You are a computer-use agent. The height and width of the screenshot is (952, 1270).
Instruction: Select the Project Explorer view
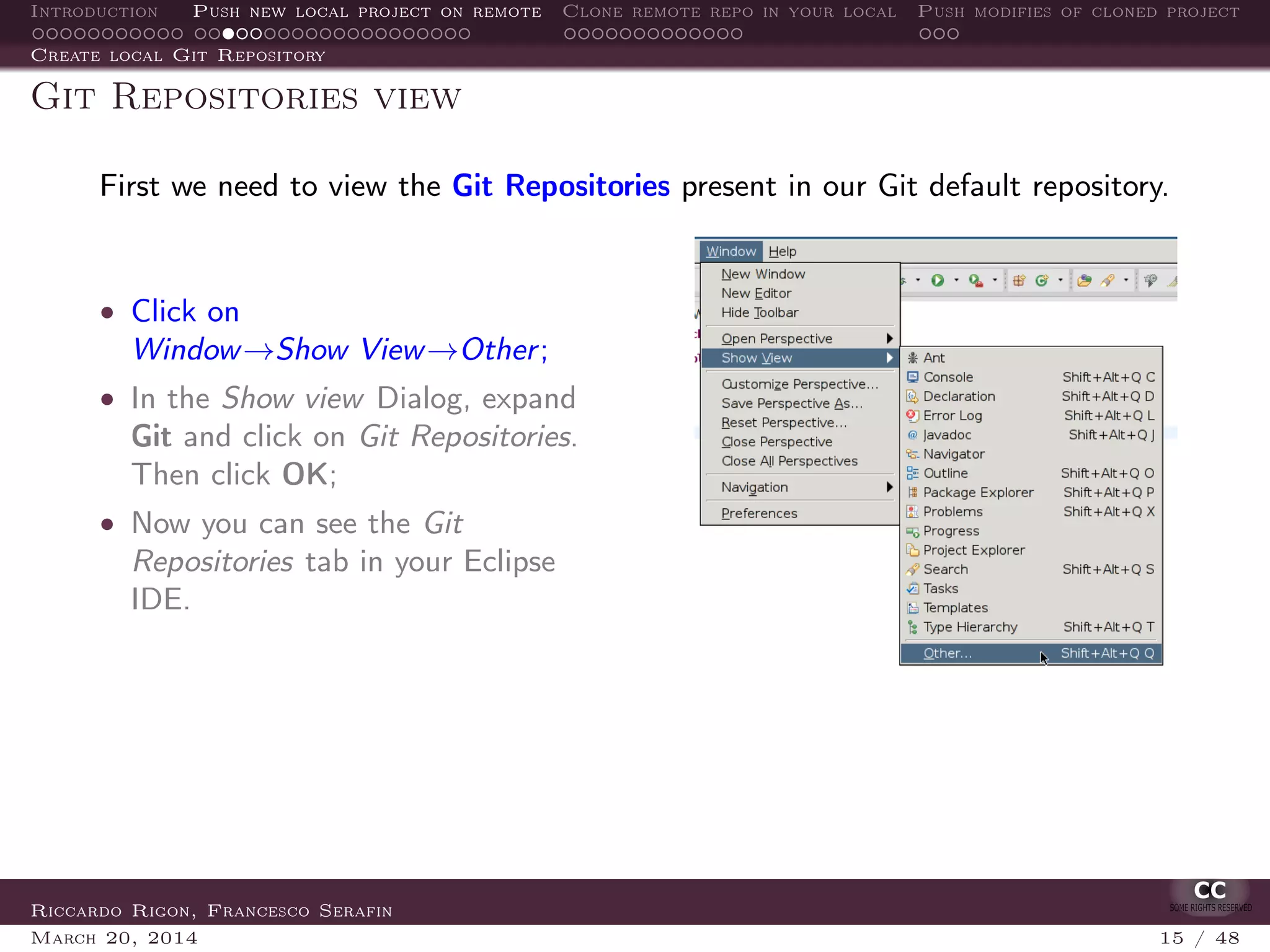click(x=1031, y=550)
